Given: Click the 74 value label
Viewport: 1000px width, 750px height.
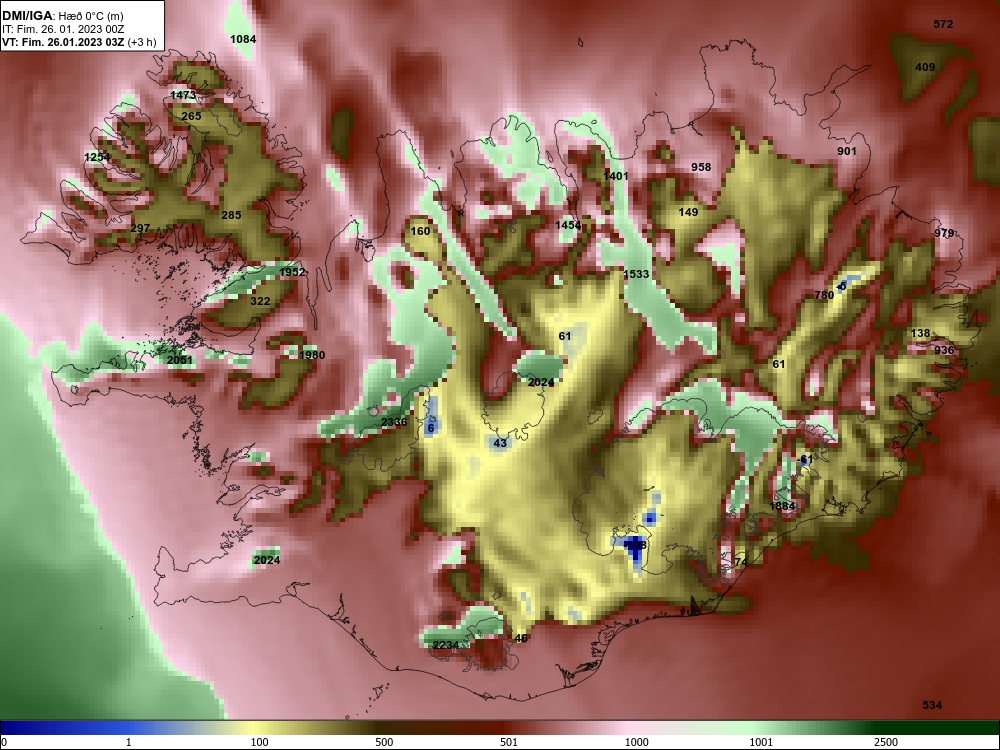Looking at the screenshot, I should [x=741, y=562].
